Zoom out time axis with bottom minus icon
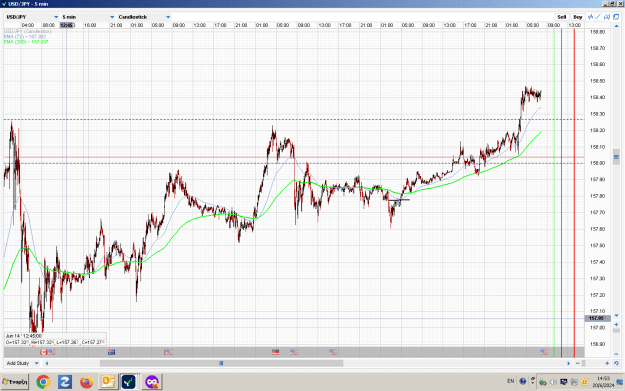625x391 pixels. point(578,363)
